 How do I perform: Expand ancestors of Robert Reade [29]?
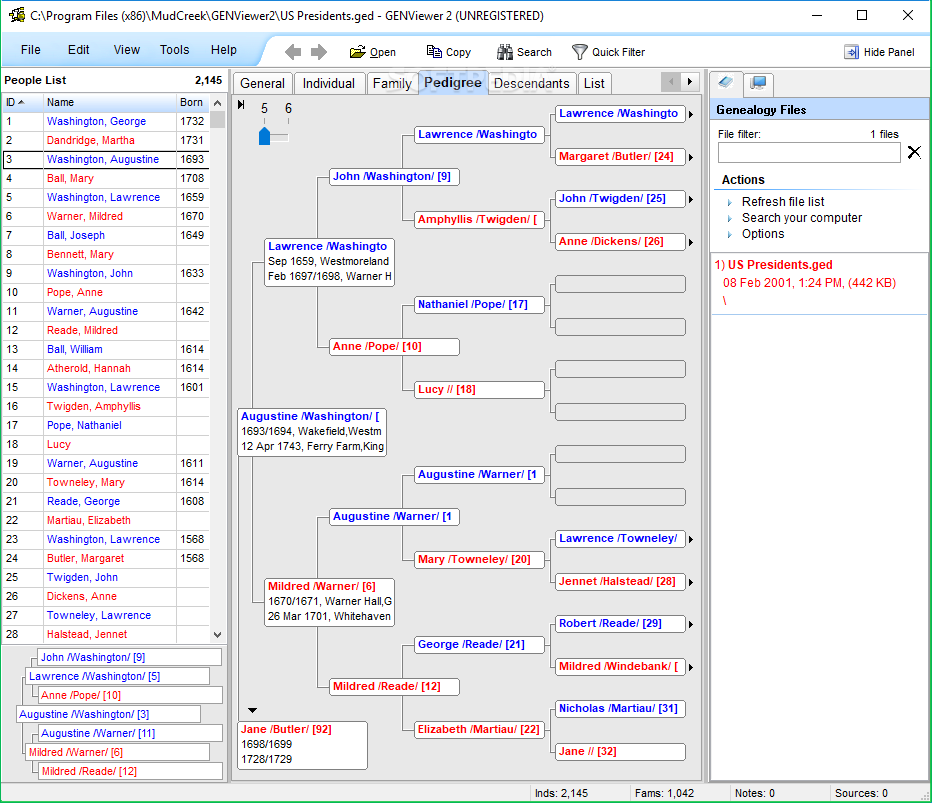click(691, 624)
